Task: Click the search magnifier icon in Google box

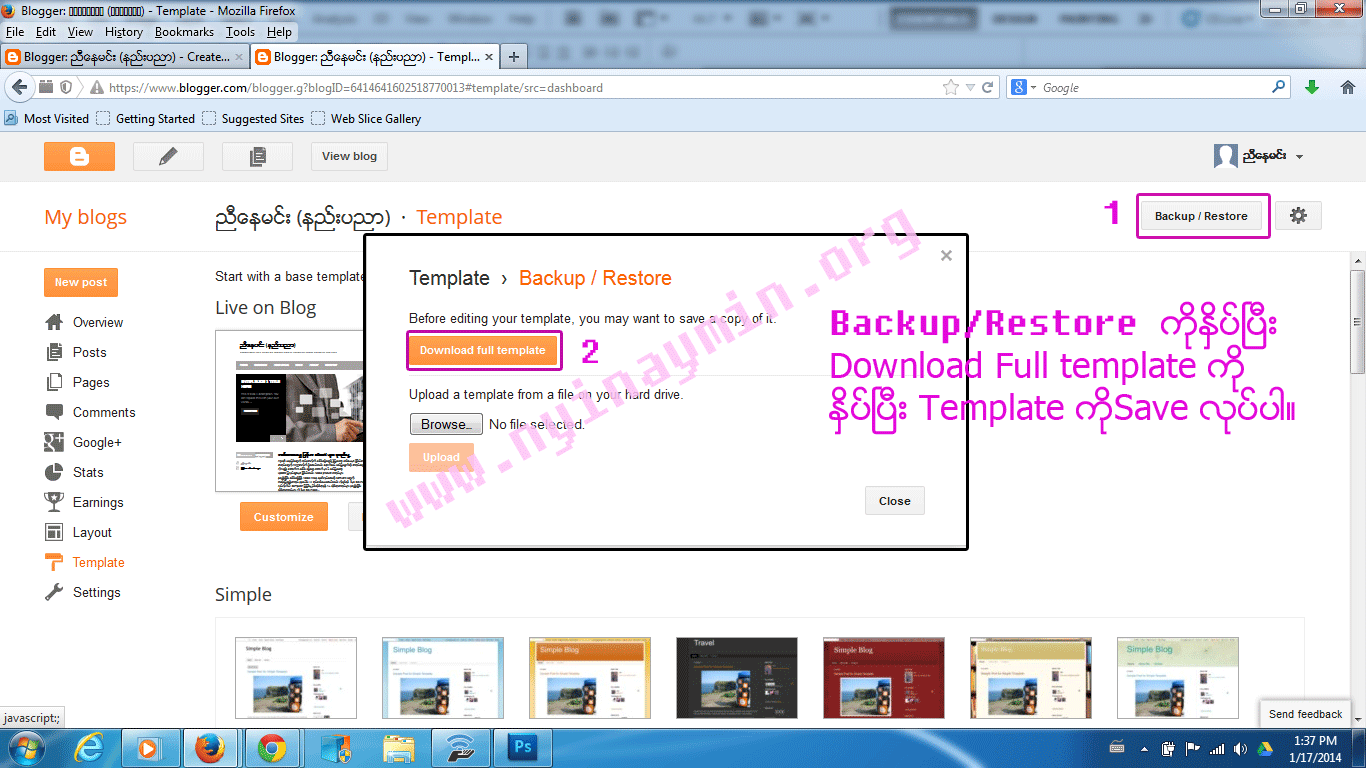Action: [x=1279, y=87]
